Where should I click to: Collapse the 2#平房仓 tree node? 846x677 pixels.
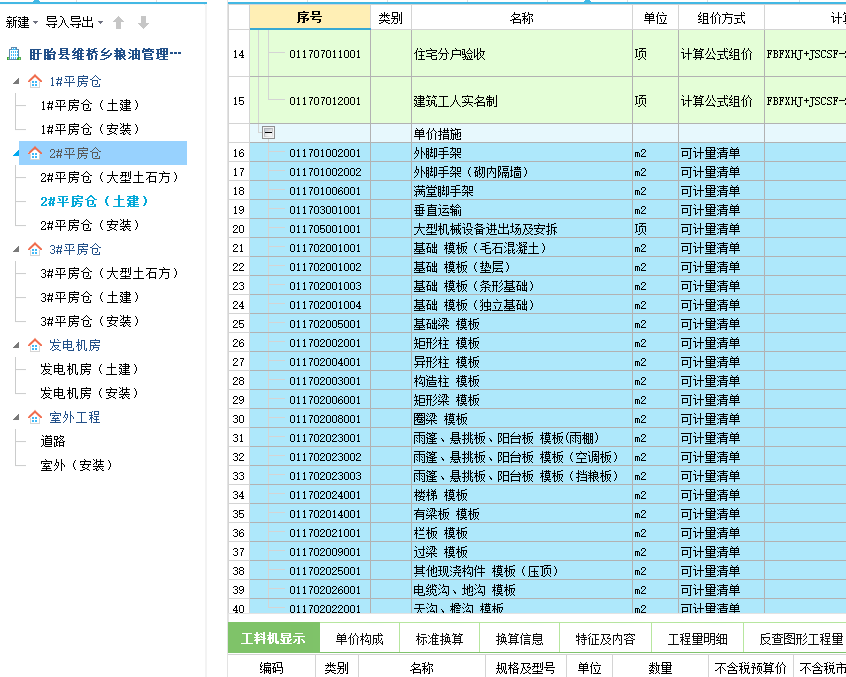coord(16,154)
